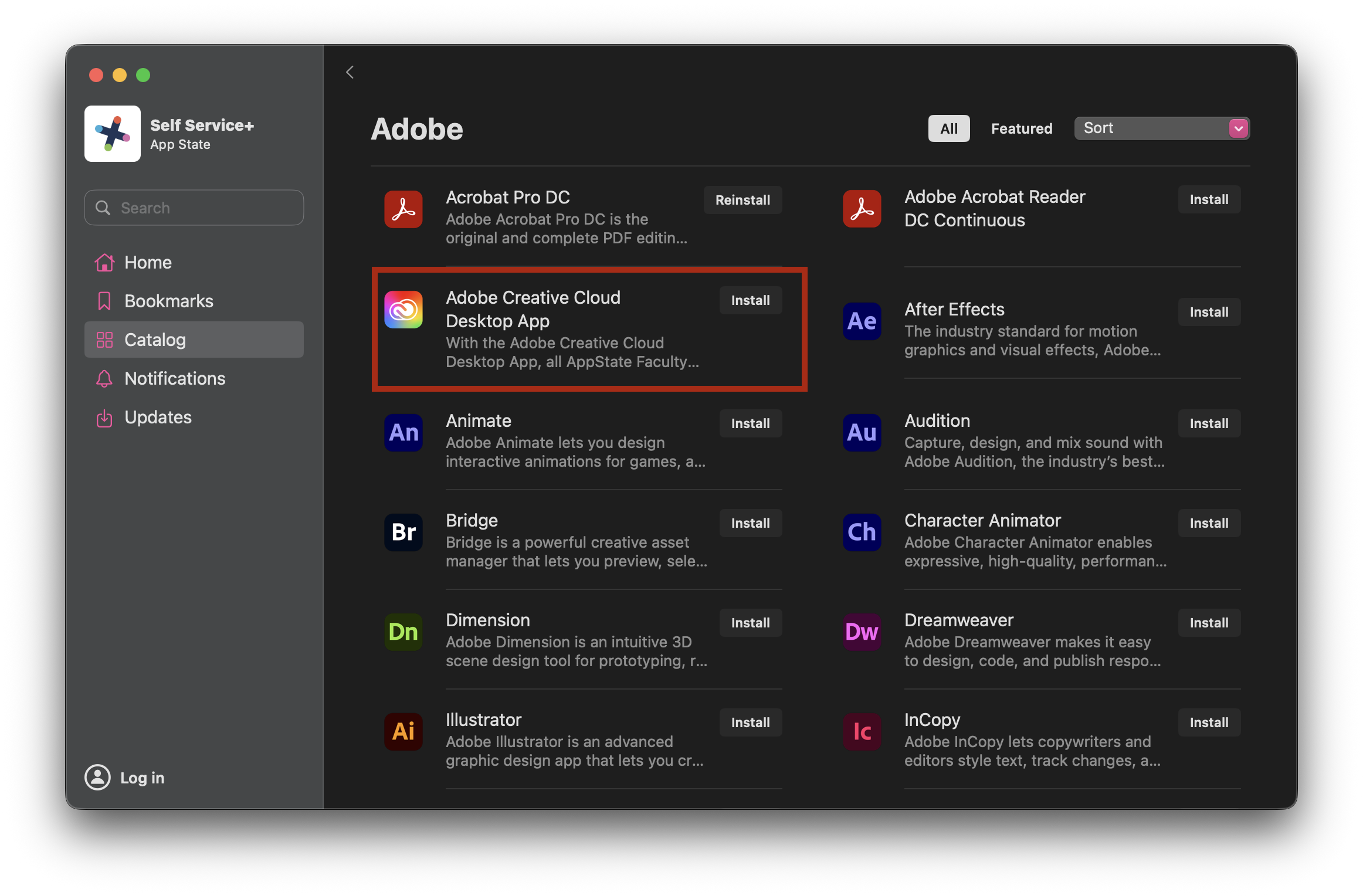Image resolution: width=1363 pixels, height=896 pixels.
Task: Click the Adobe Creative Cloud icon
Action: coord(404,310)
